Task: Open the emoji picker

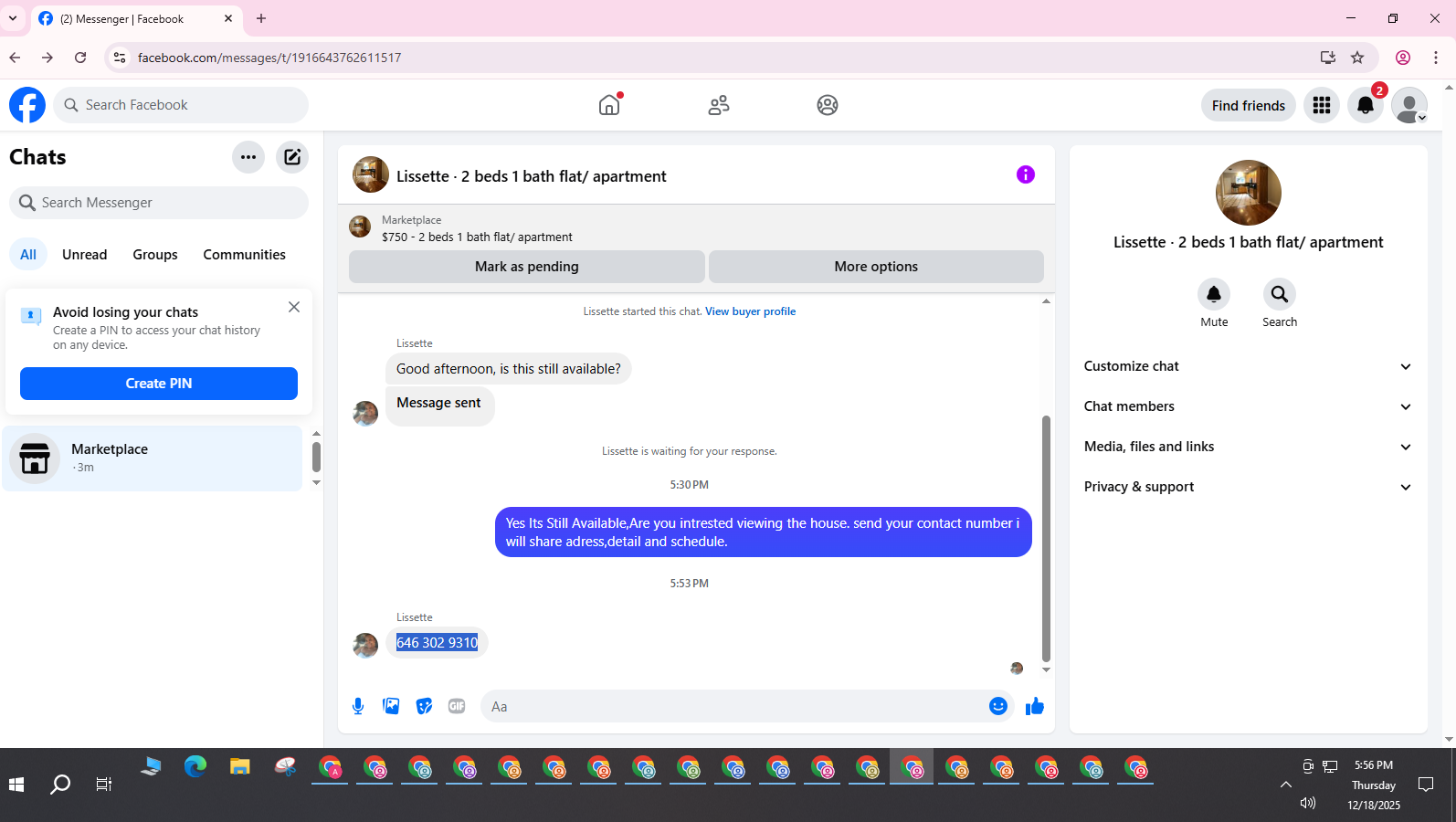Action: point(998,706)
